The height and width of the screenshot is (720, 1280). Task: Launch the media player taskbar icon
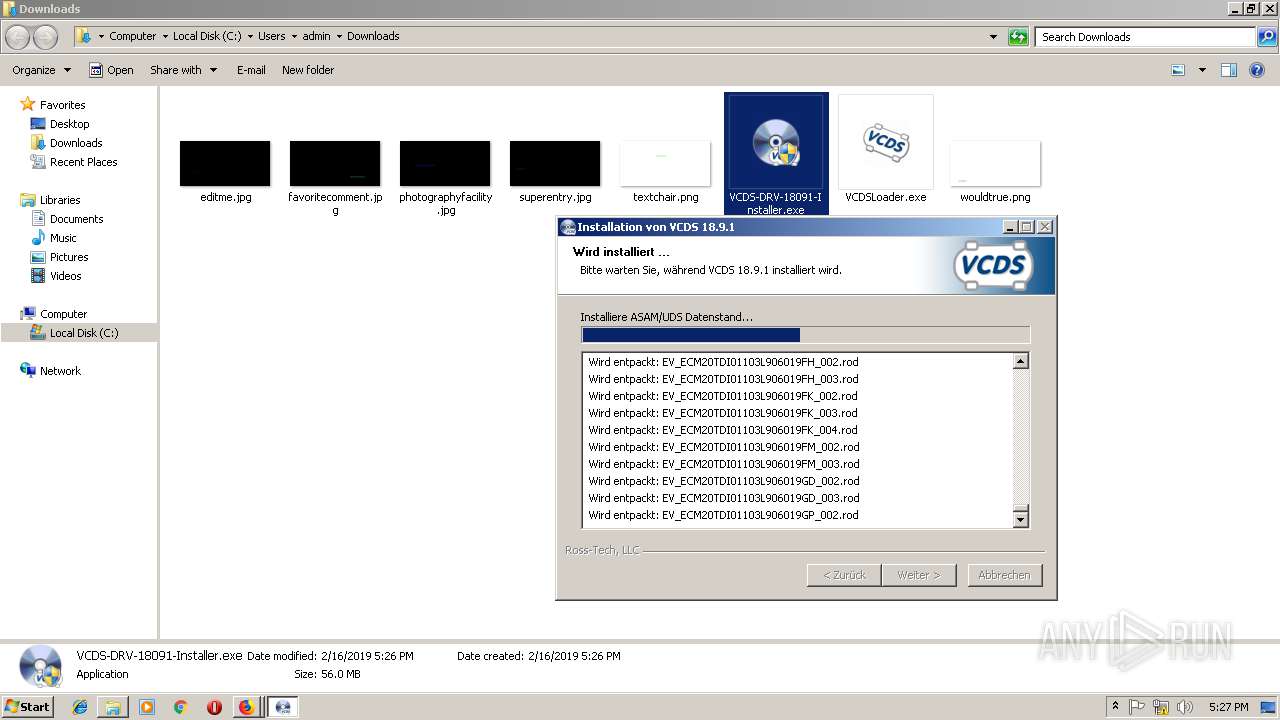pos(147,707)
